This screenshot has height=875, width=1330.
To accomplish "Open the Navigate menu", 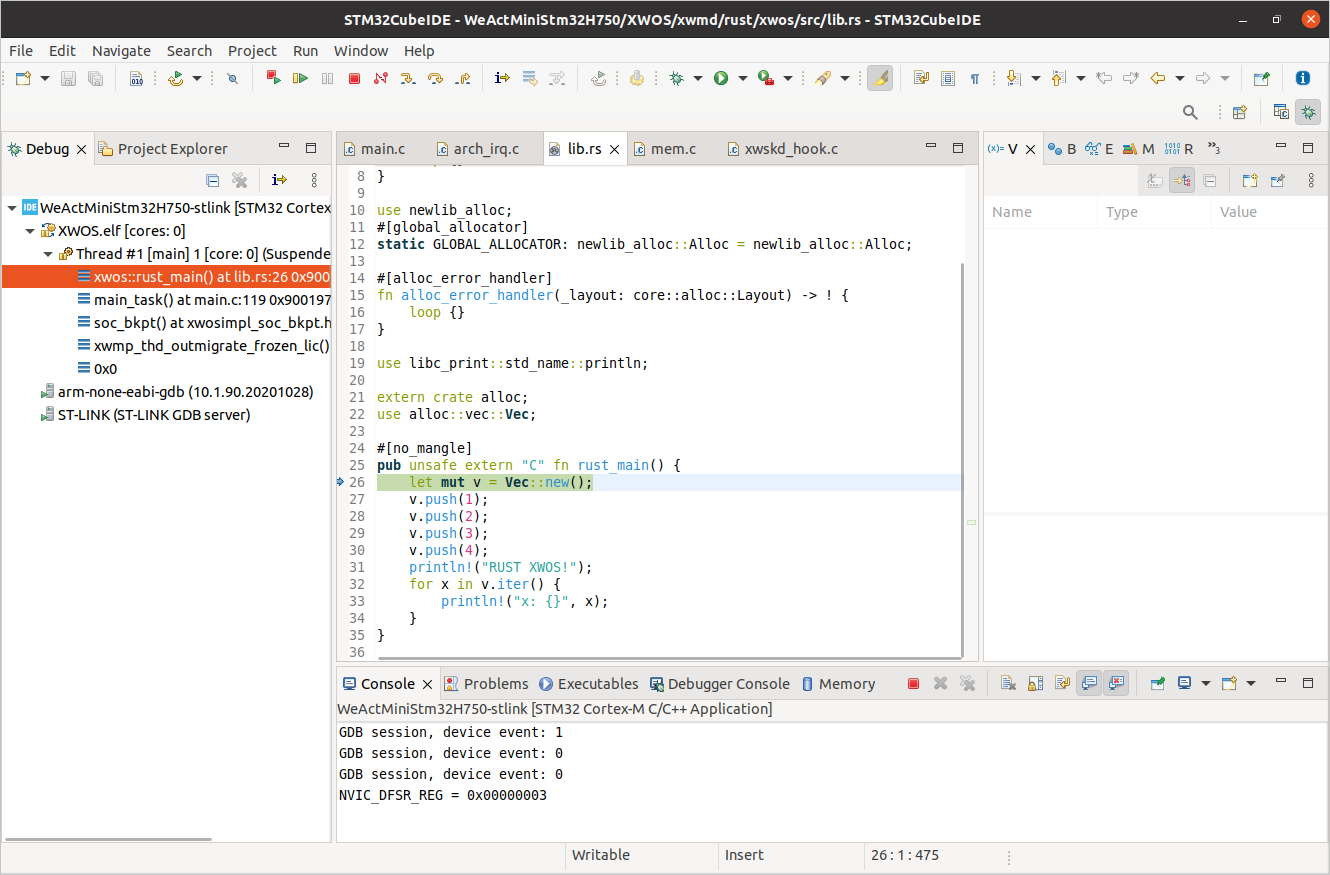I will [121, 50].
